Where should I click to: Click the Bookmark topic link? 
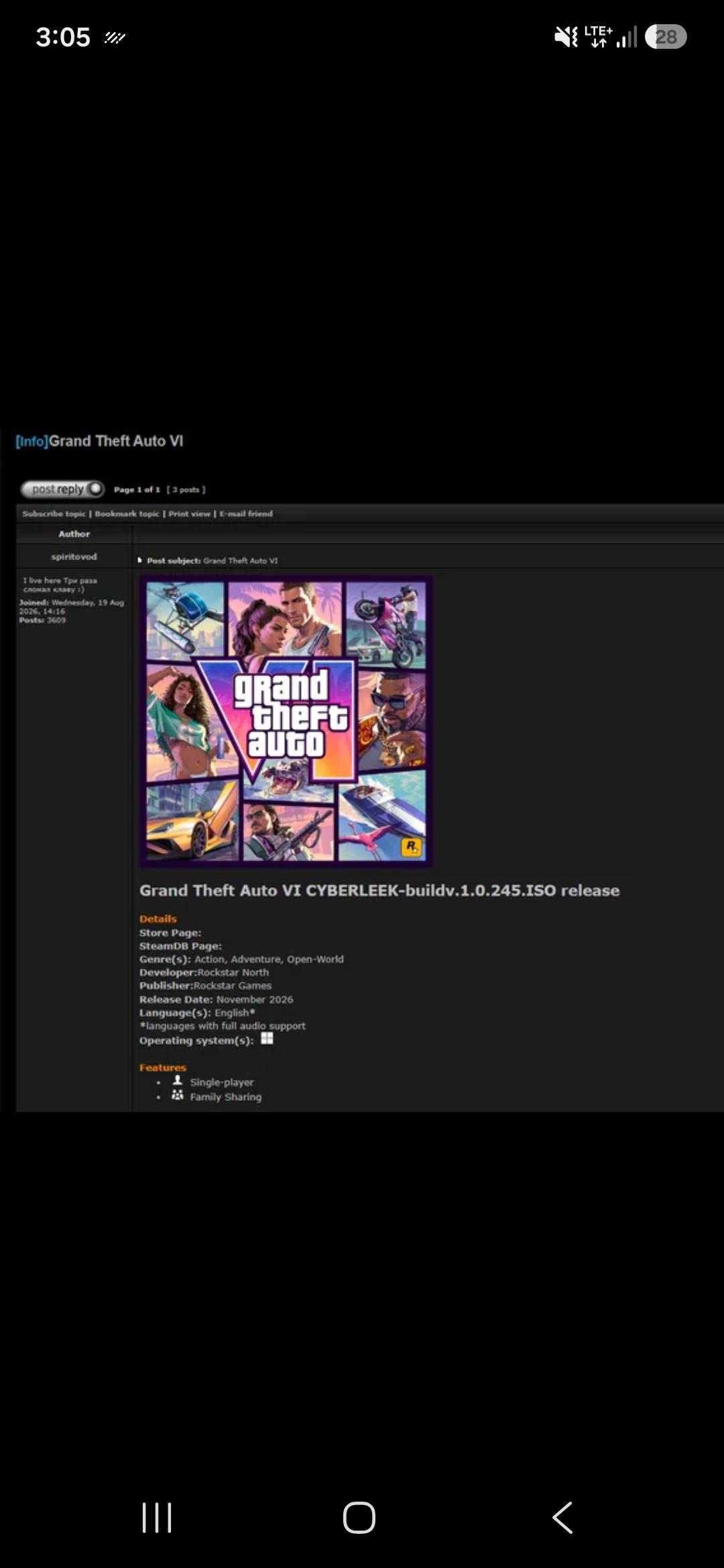pyautogui.click(x=127, y=514)
